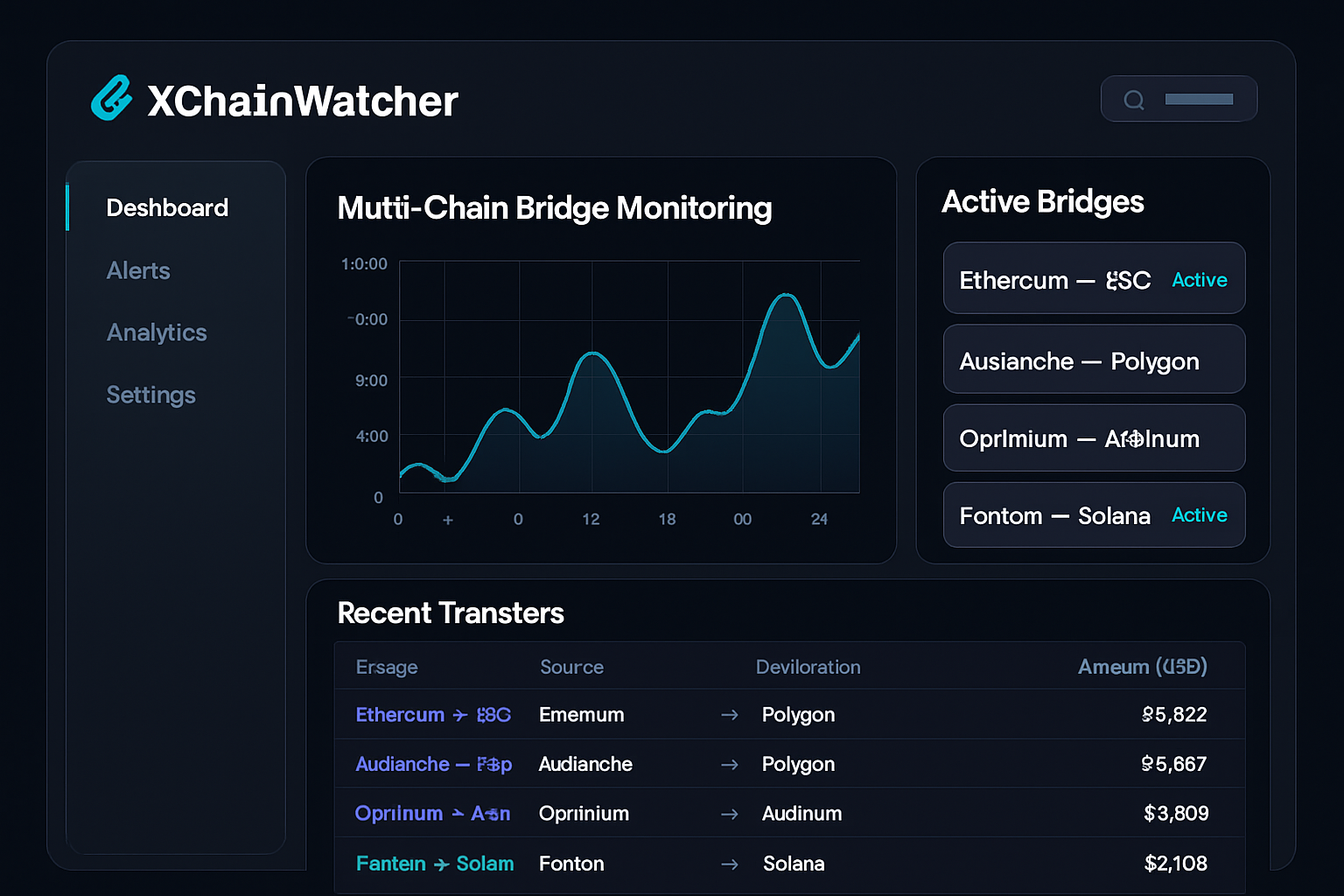Sort by the Ameum (USD) column header
1344x896 pixels.
1142,667
